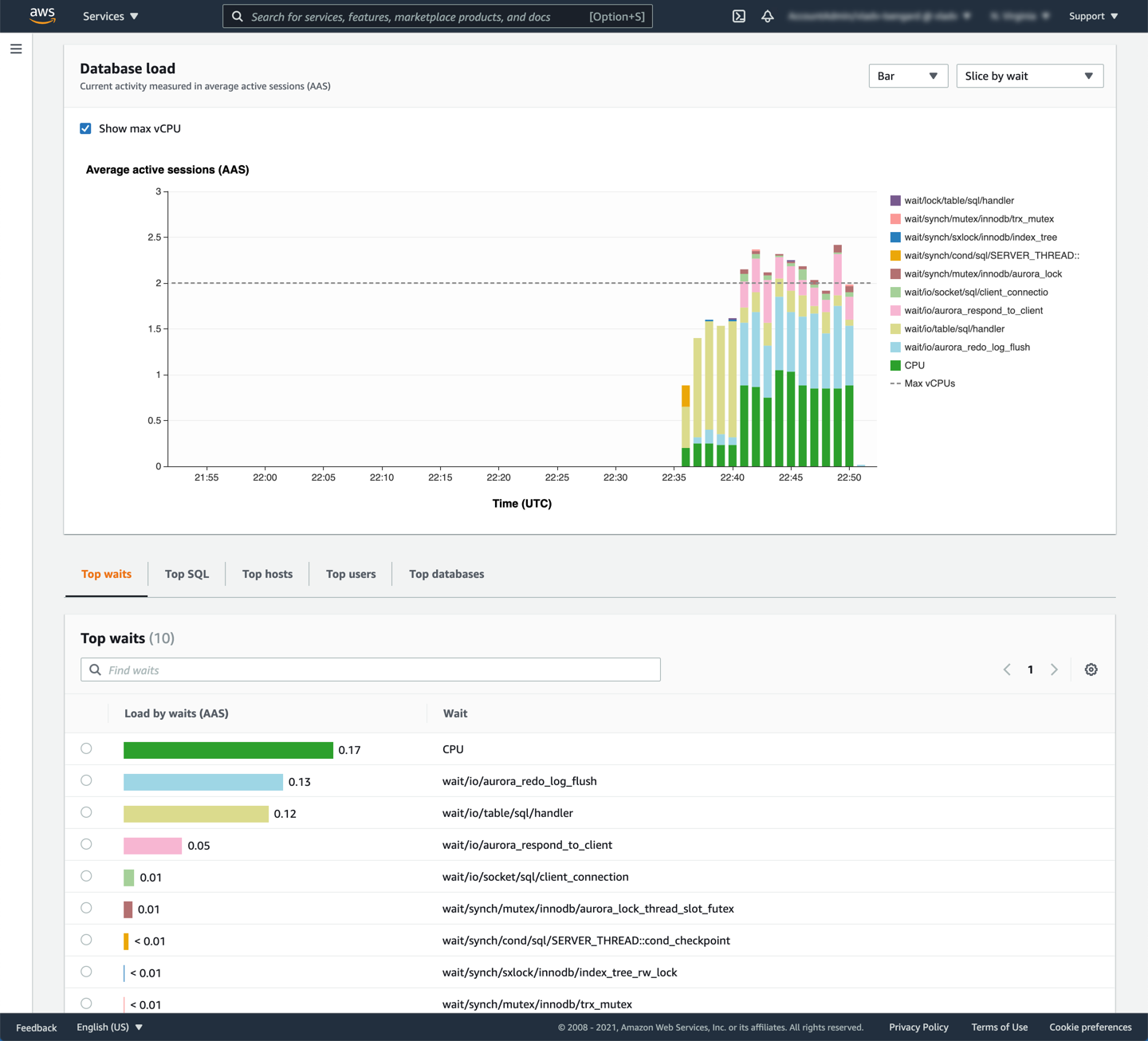Open Top waits settings gear
1148x1041 pixels.
click(1091, 670)
